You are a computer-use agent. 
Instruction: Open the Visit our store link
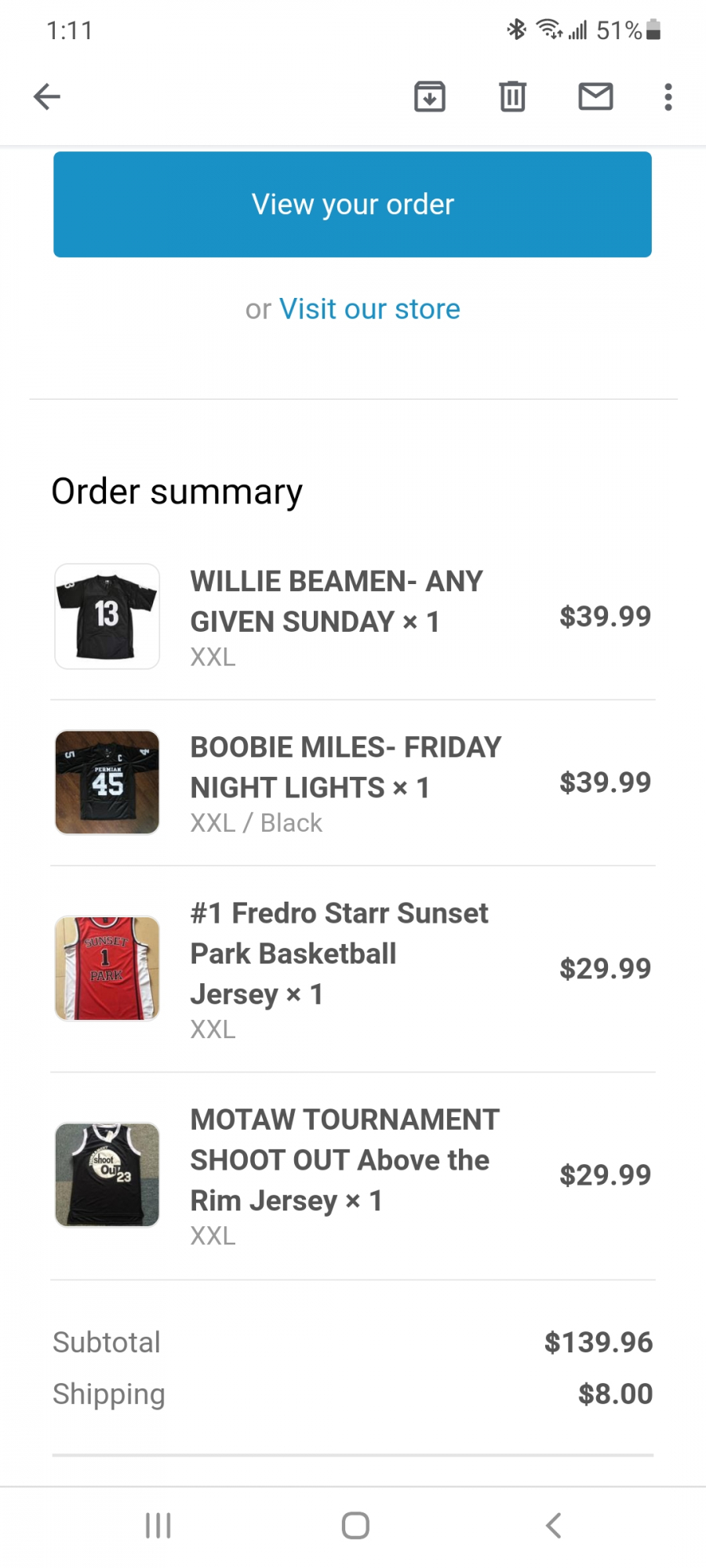[x=369, y=309]
